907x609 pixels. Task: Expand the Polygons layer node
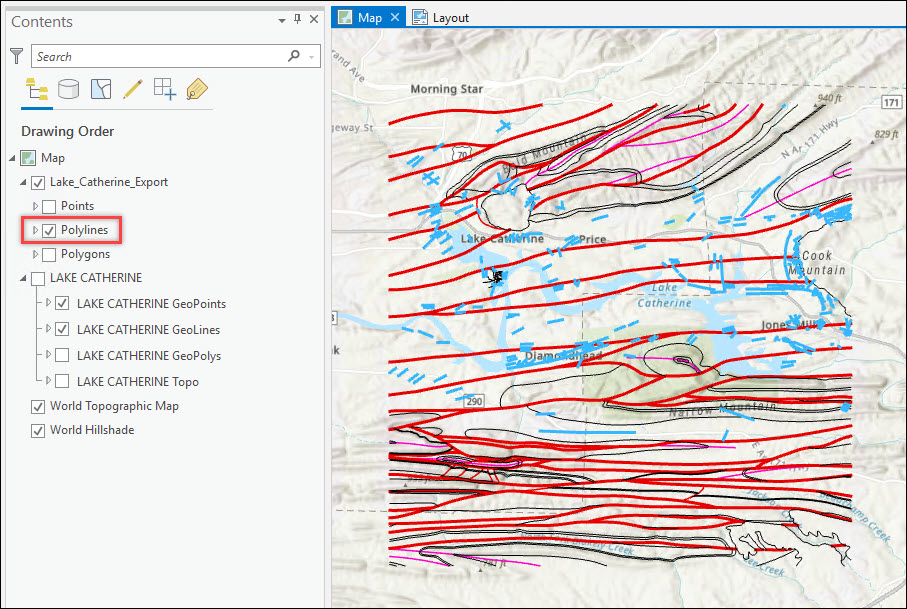pos(36,255)
